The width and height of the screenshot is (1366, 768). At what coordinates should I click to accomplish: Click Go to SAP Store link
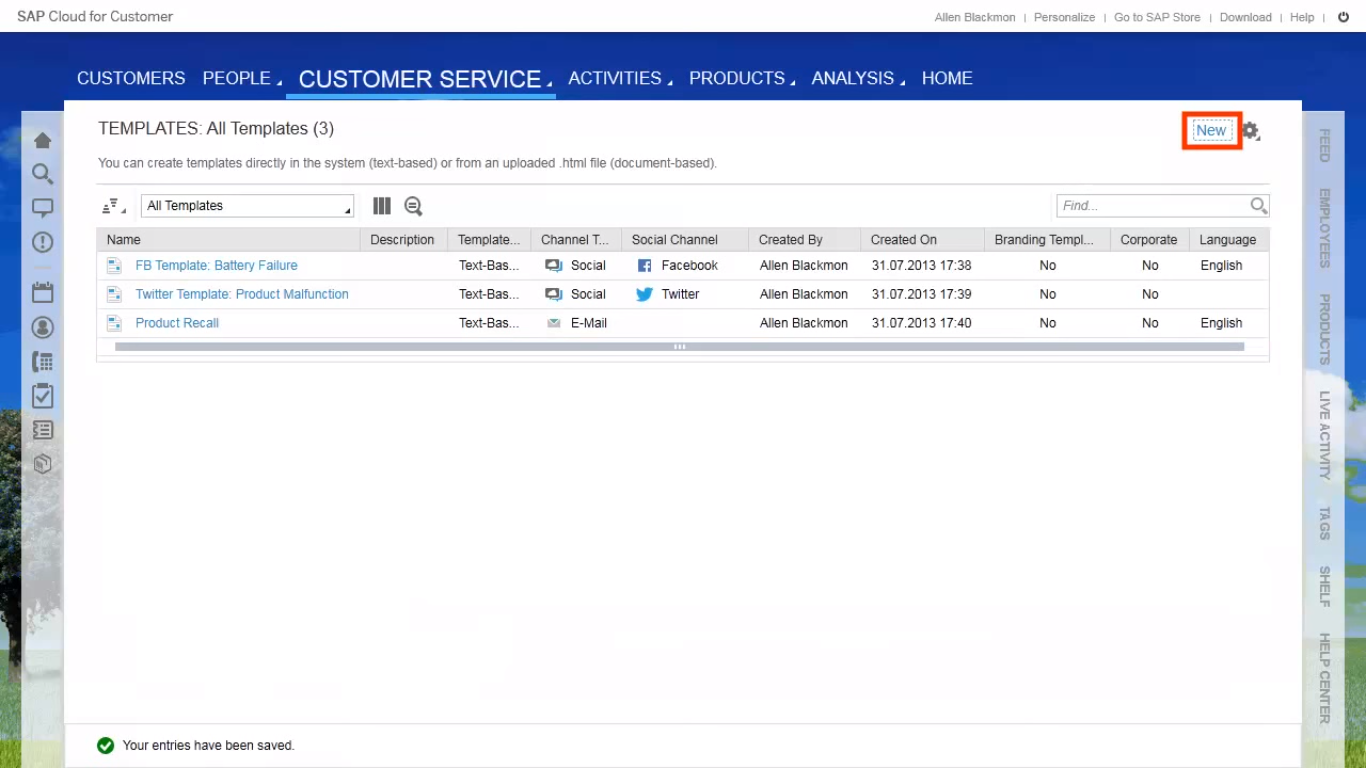pos(1157,17)
